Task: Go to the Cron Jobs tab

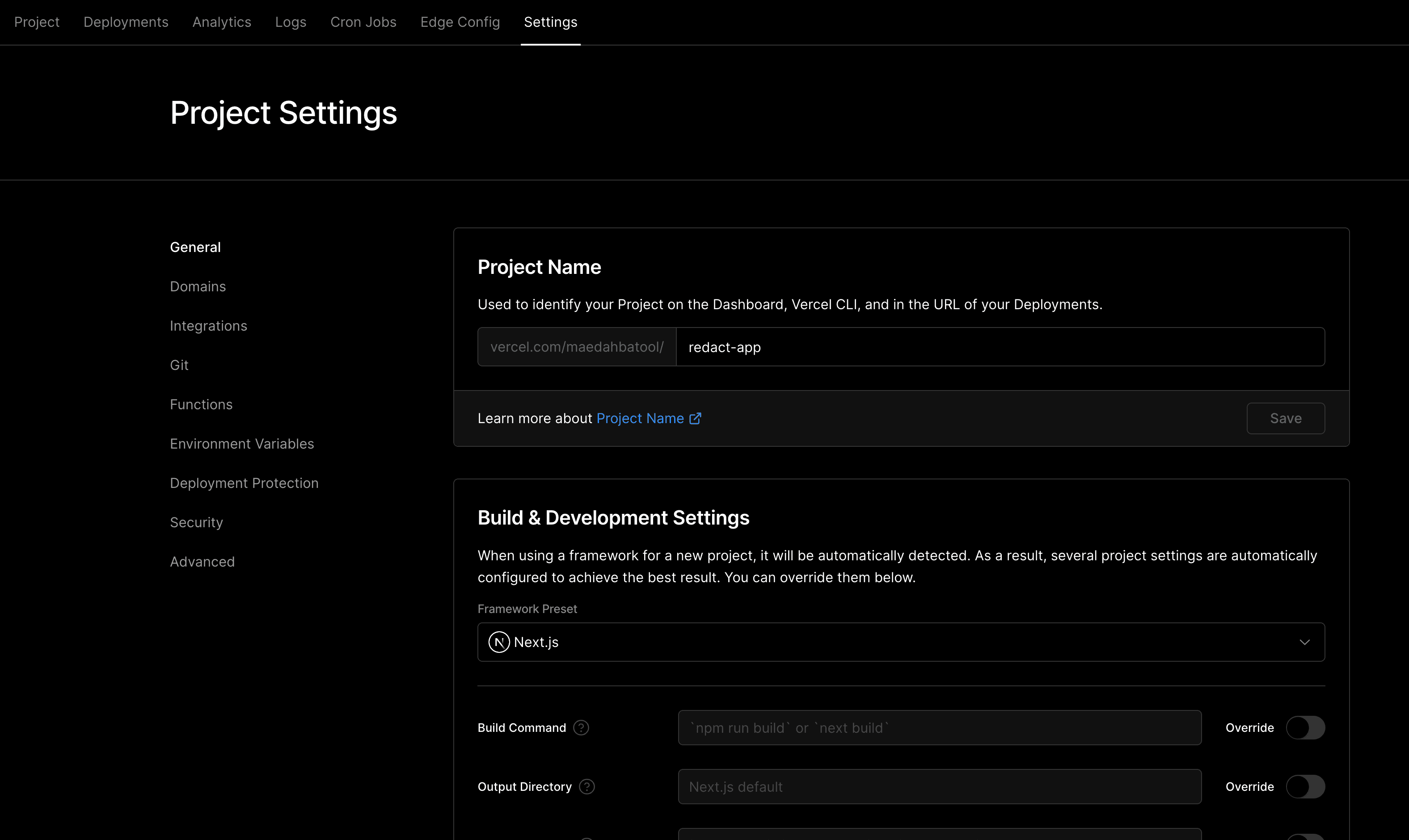Action: coord(363,22)
